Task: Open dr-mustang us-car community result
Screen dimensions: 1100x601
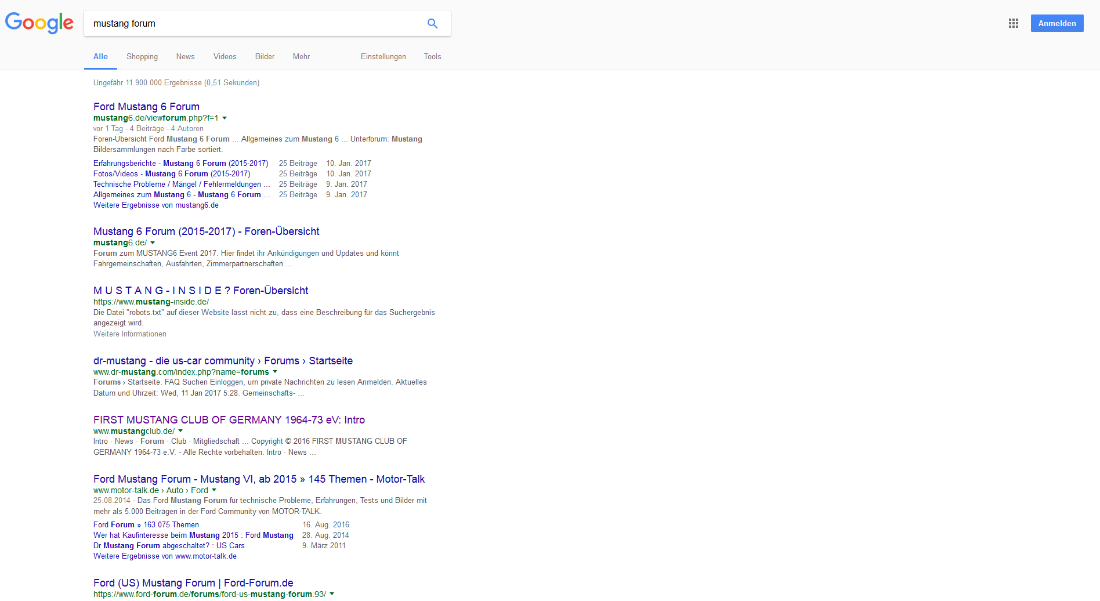Action: click(223, 360)
